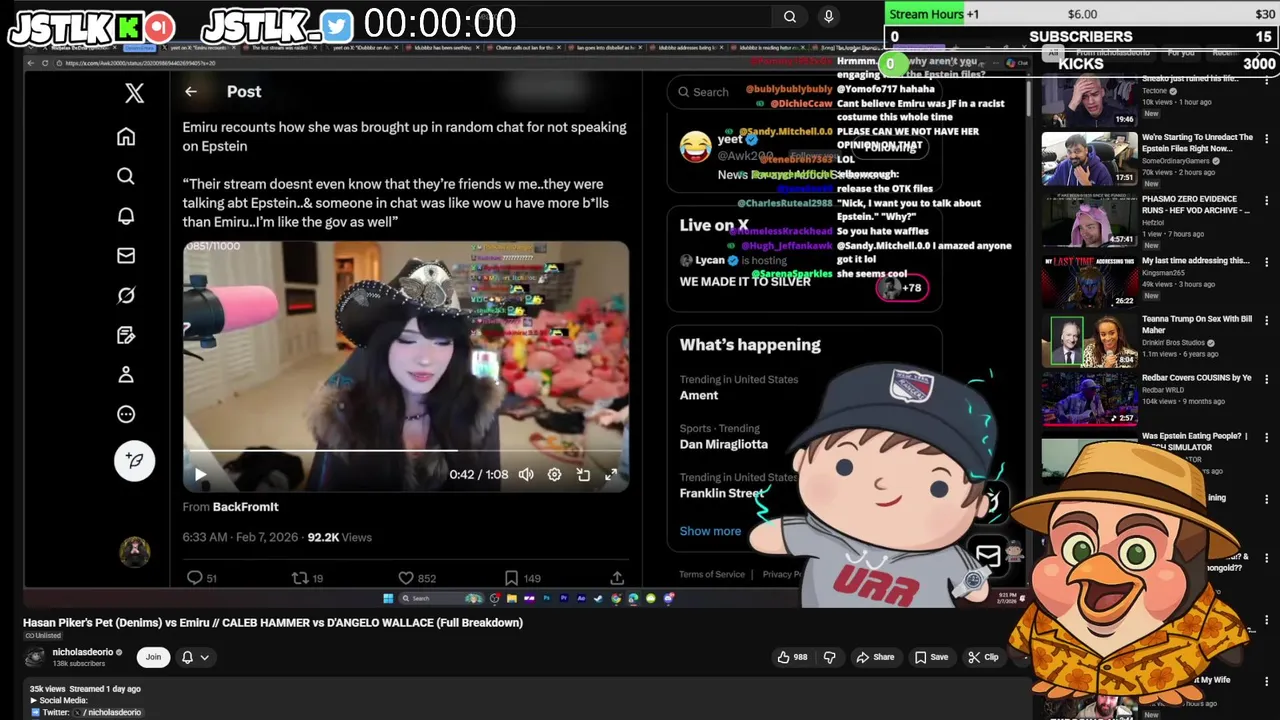Click the Join membership button
The width and height of the screenshot is (1280, 720).
pos(153,657)
